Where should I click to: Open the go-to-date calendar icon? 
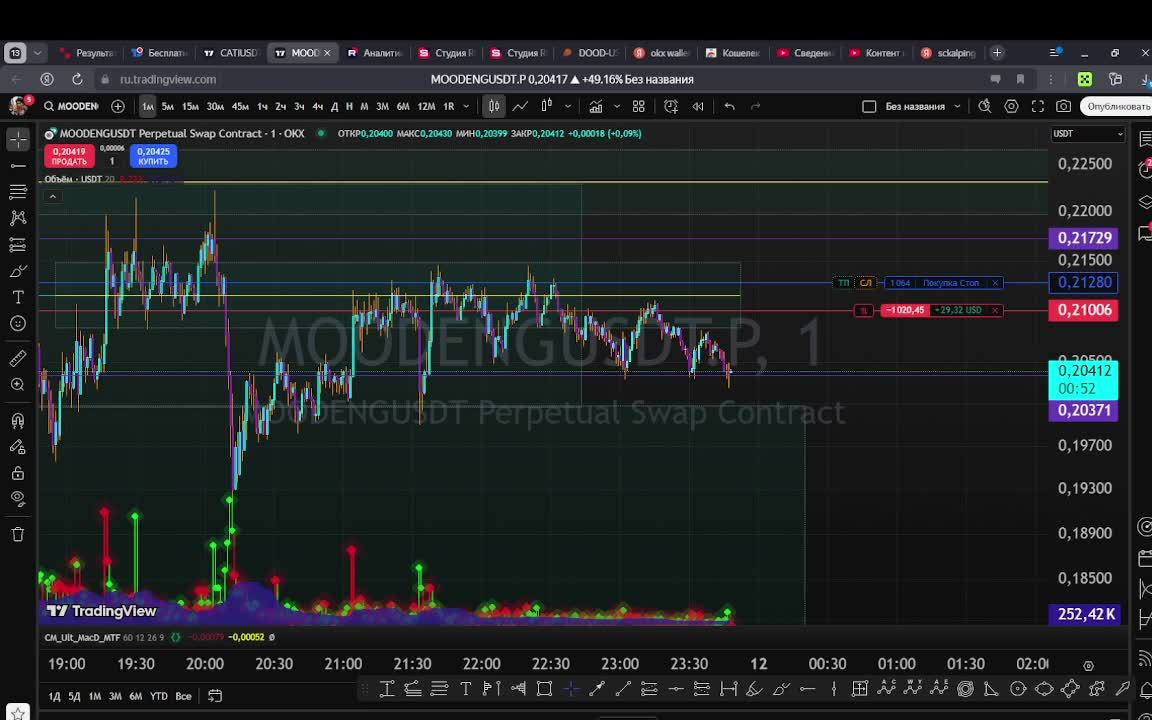pos(215,696)
